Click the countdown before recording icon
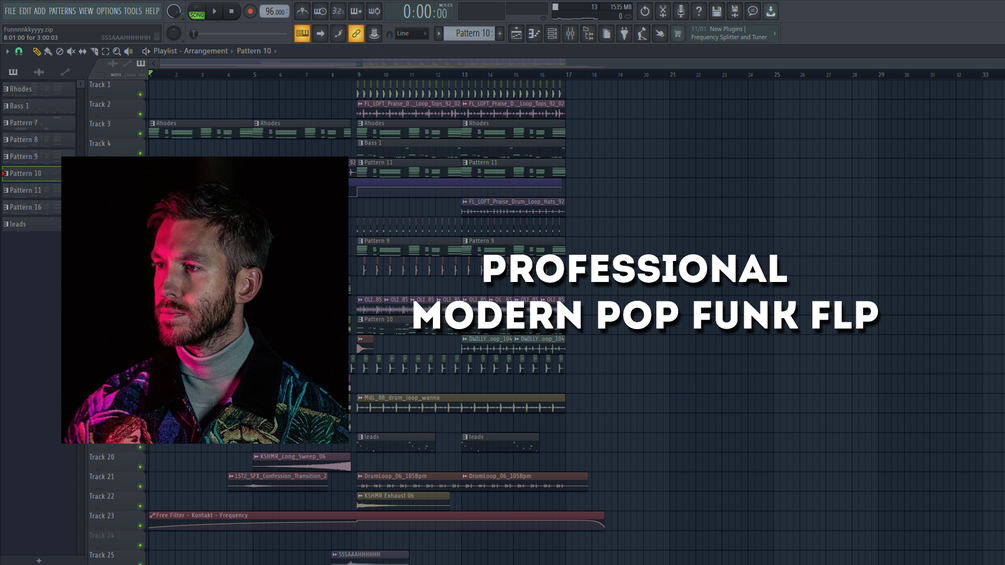 (x=338, y=11)
